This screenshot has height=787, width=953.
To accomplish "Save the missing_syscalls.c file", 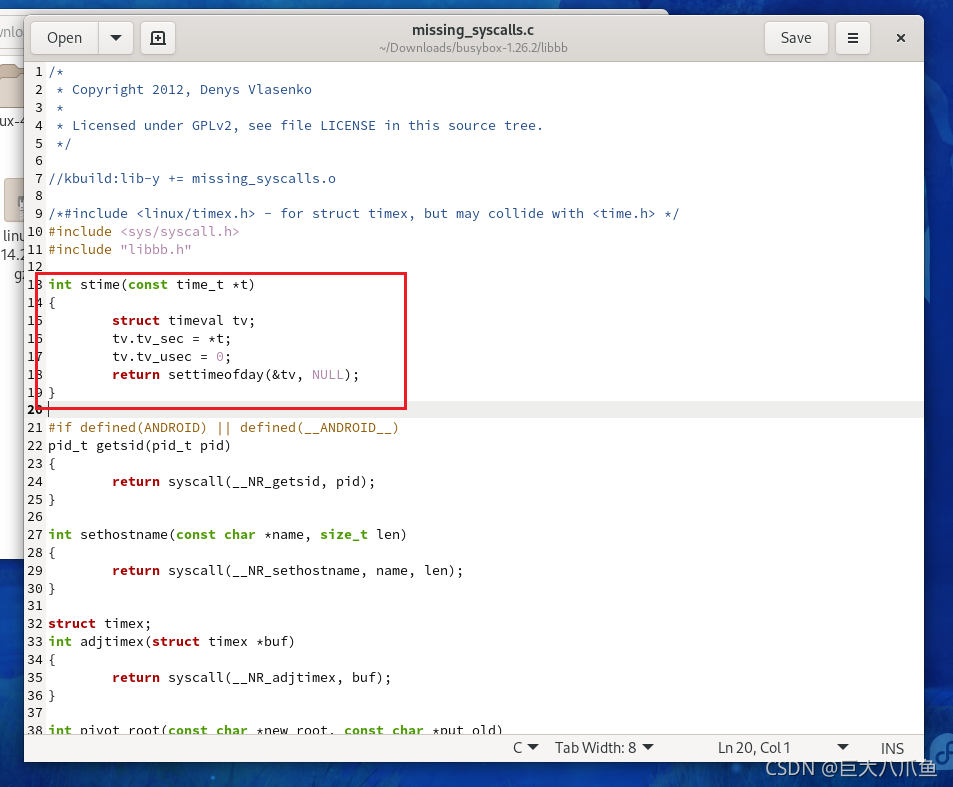I will point(796,38).
